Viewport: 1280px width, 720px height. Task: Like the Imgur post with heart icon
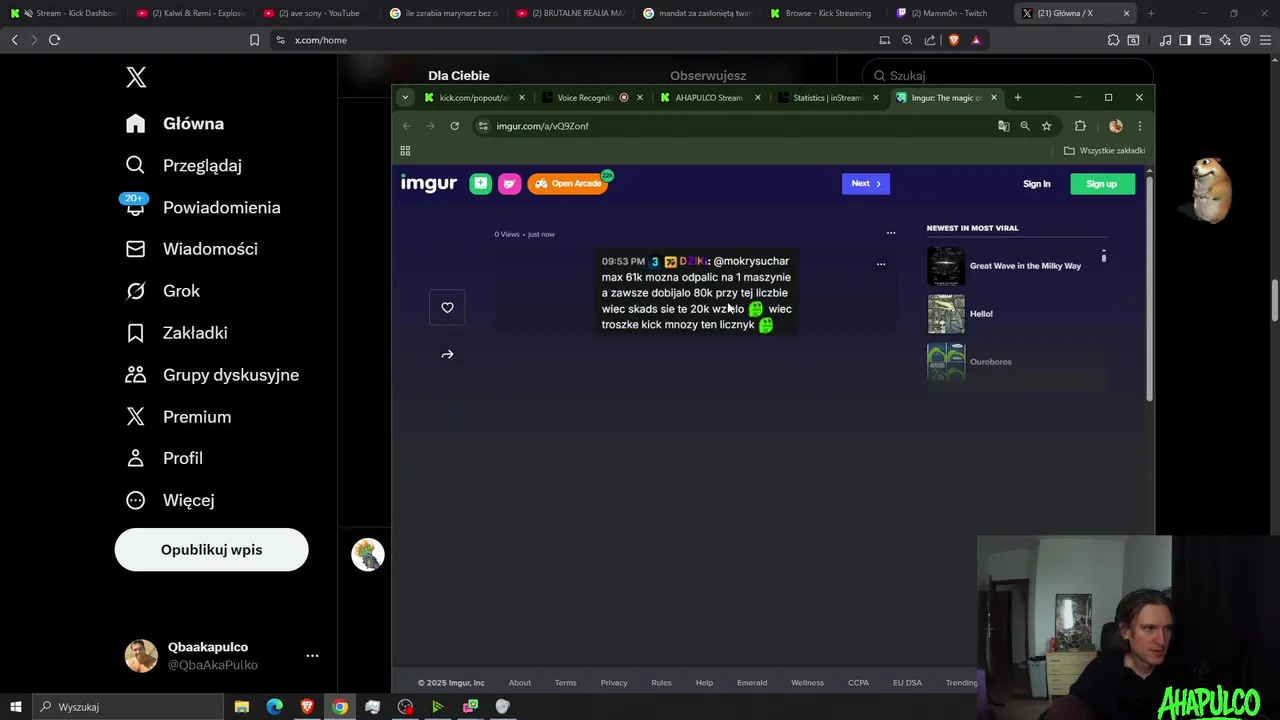(447, 307)
